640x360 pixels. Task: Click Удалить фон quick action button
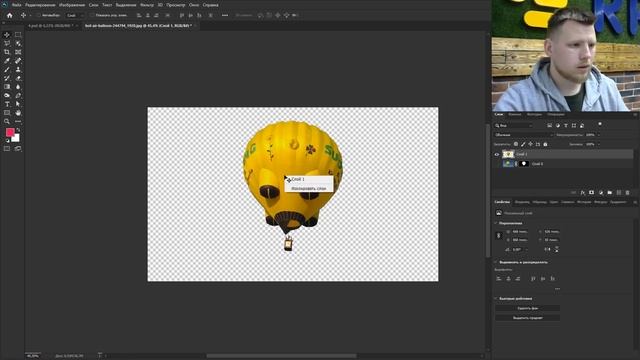pyautogui.click(x=527, y=308)
